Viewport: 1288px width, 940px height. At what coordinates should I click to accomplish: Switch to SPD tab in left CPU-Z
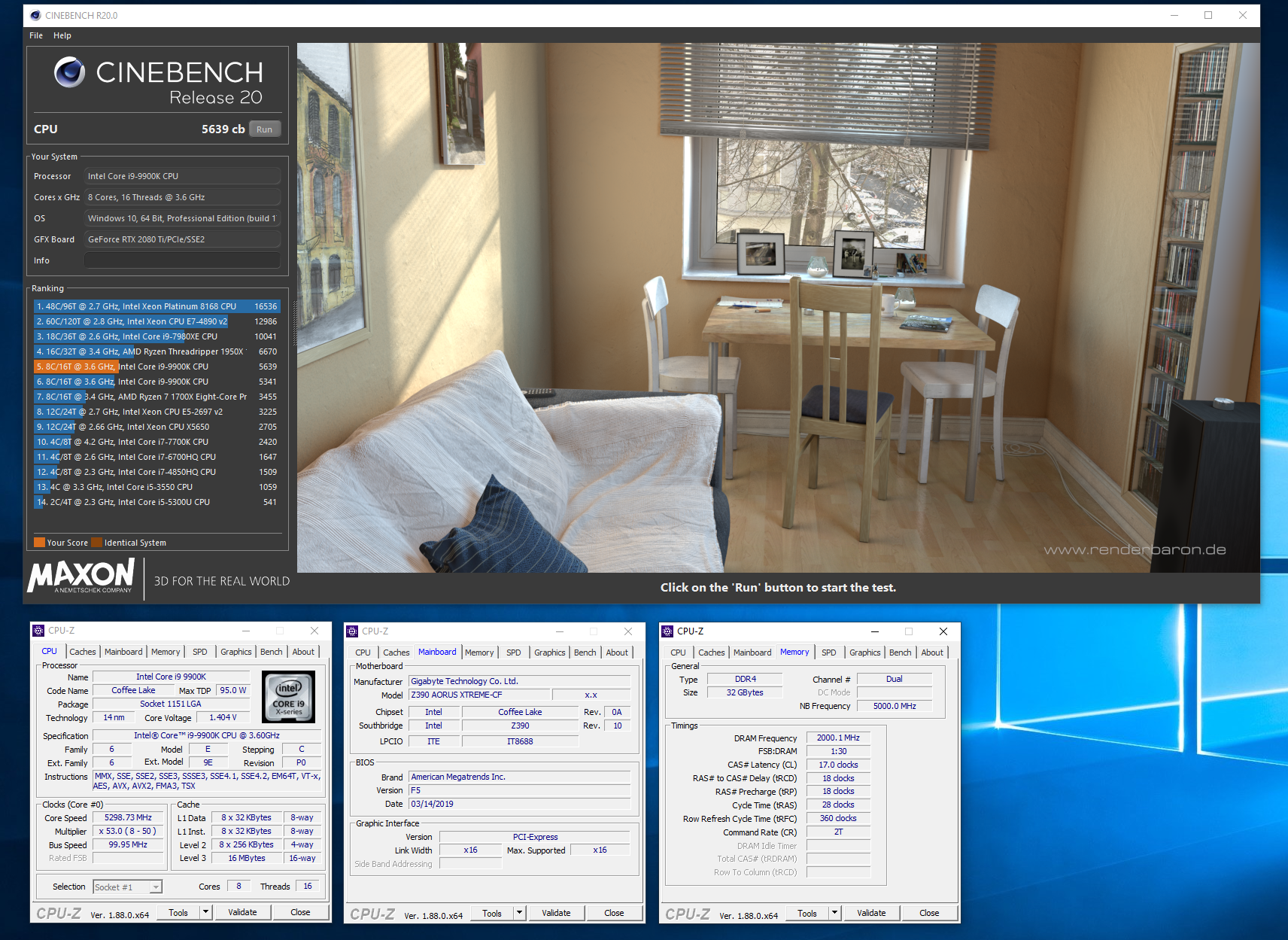point(200,652)
